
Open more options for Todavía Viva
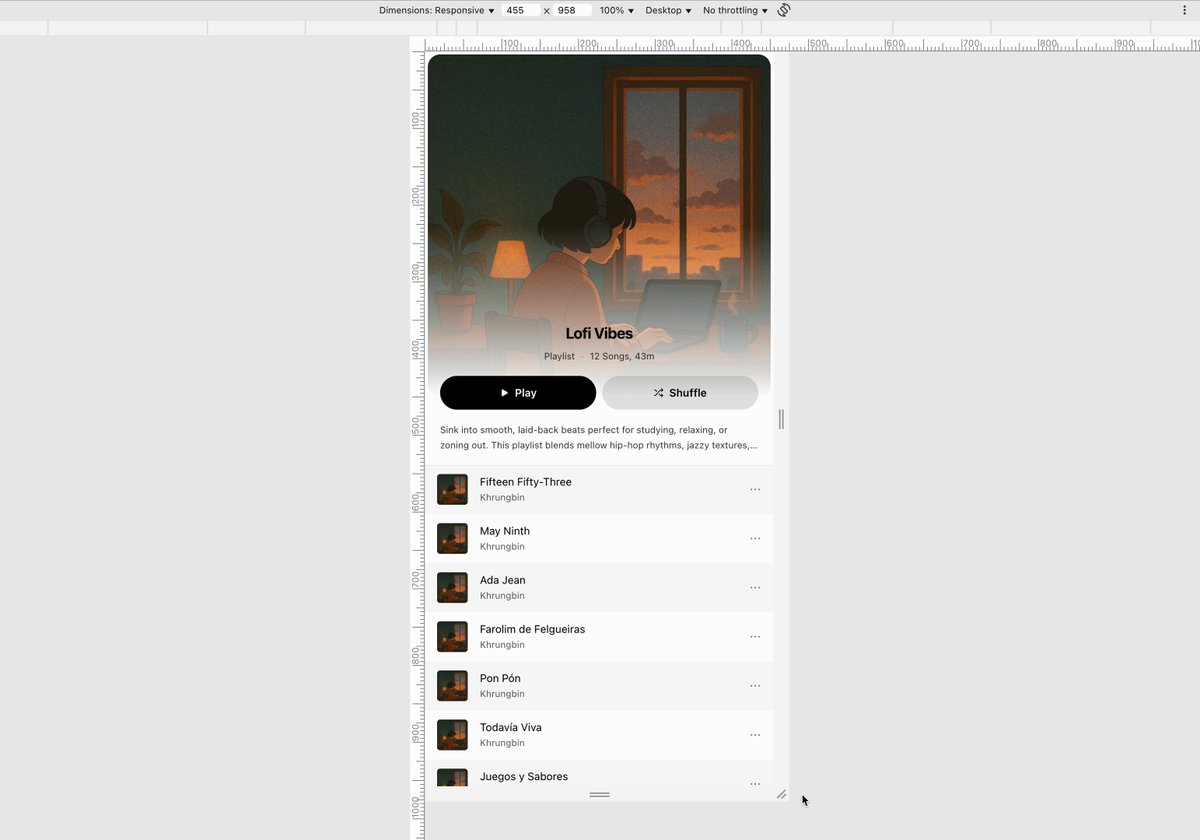pyautogui.click(x=755, y=734)
